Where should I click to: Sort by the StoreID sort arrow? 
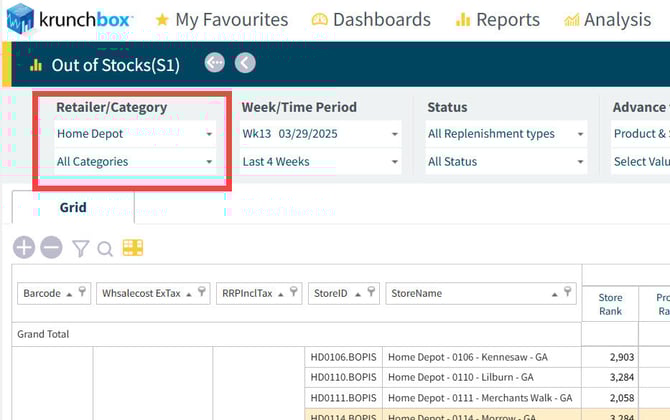coord(358,294)
